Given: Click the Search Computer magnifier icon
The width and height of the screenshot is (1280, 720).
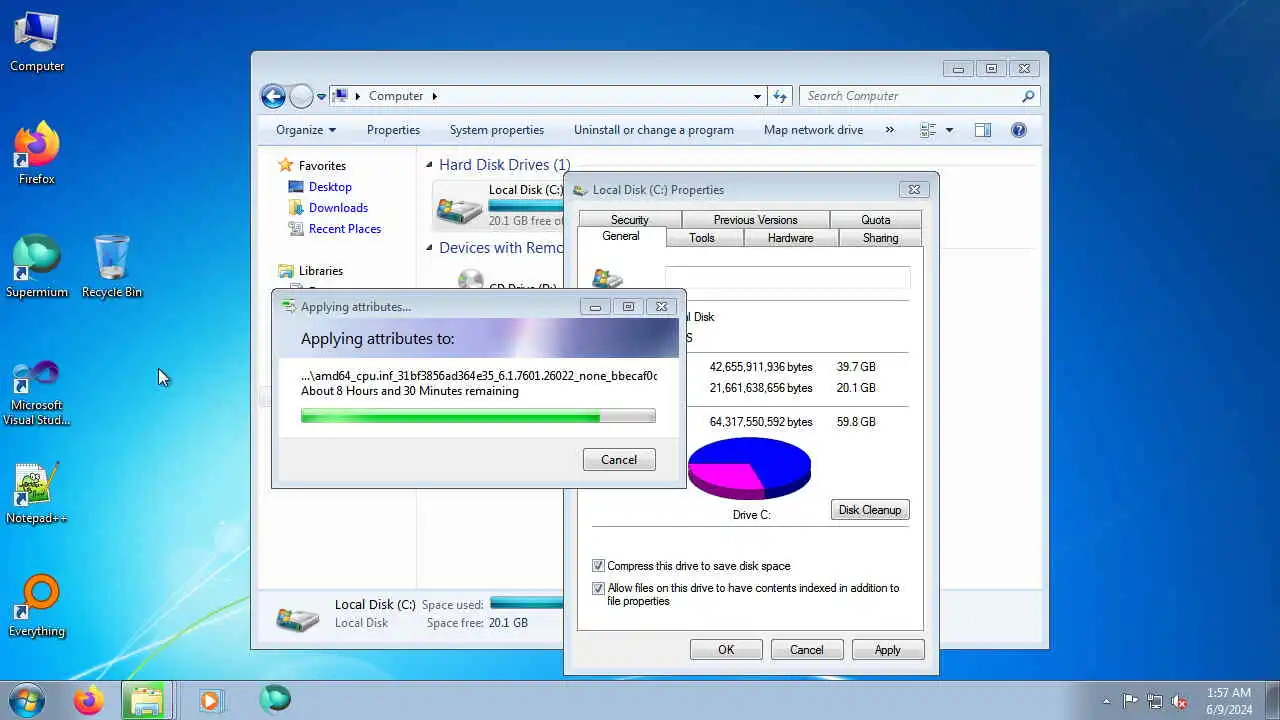Looking at the screenshot, I should tap(1028, 96).
